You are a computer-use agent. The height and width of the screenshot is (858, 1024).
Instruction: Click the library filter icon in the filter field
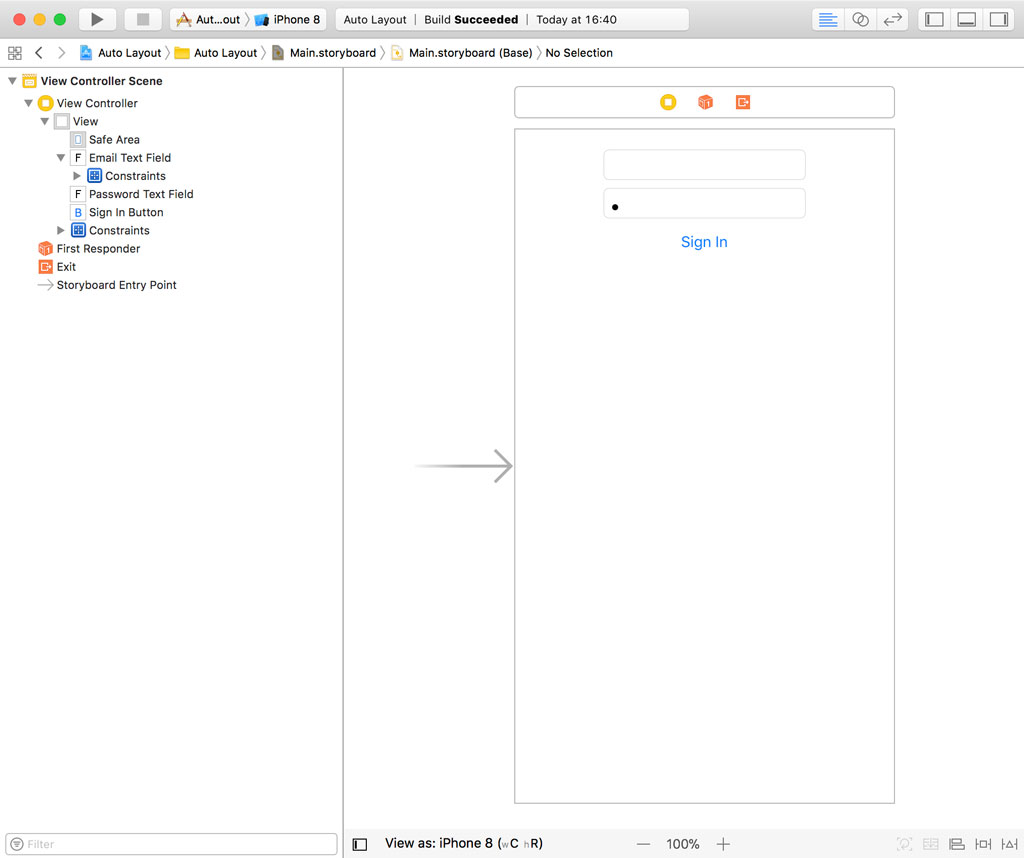(17, 844)
